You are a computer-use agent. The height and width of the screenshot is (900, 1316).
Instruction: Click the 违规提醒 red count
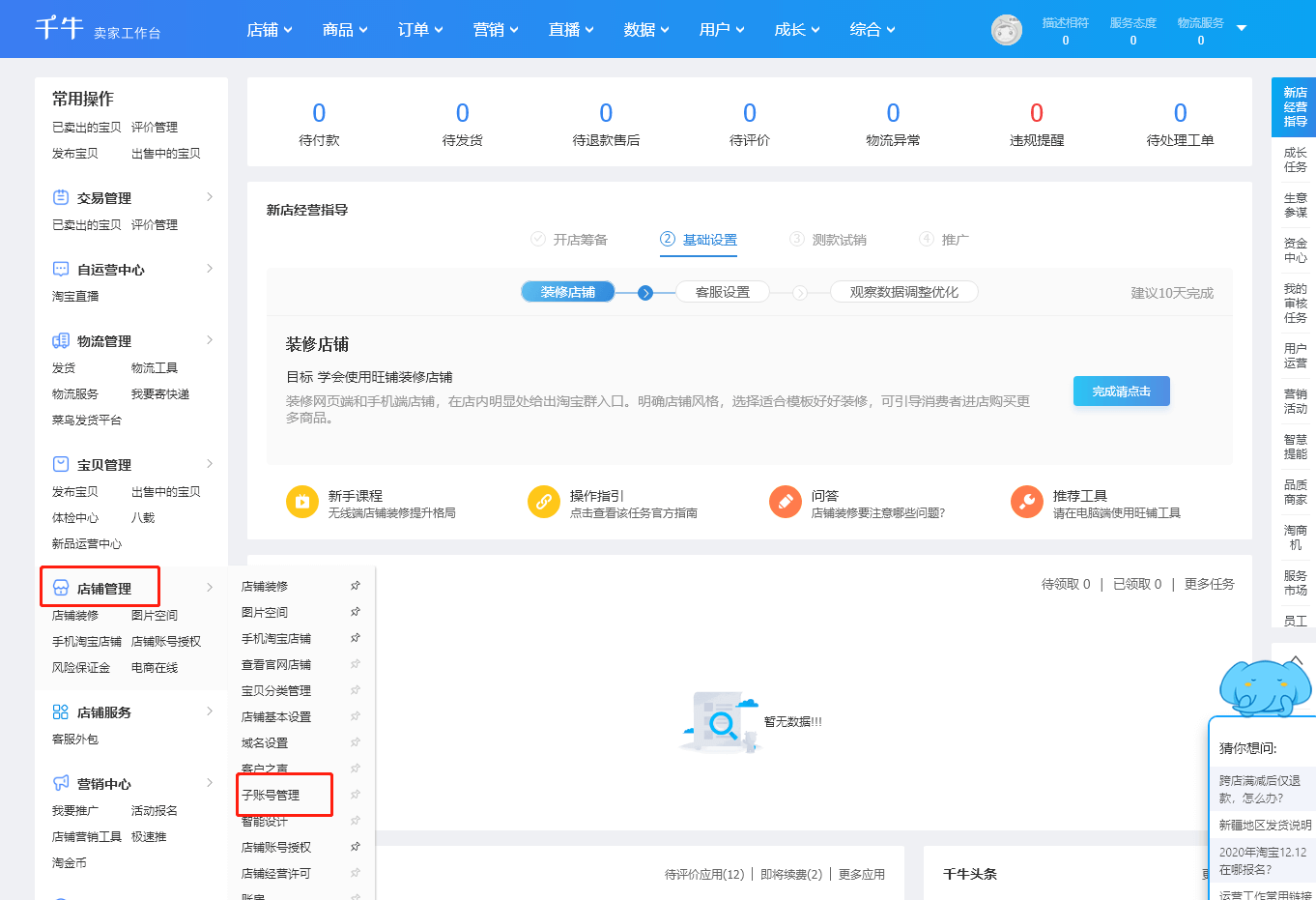pyautogui.click(x=1037, y=112)
